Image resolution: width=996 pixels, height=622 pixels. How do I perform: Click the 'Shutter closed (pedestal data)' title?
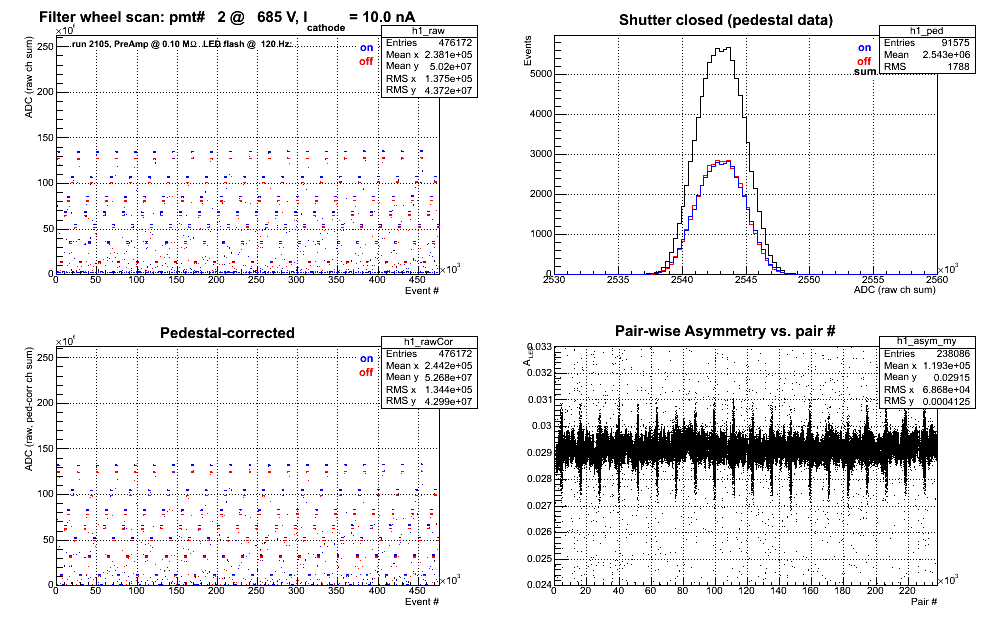[725, 20]
